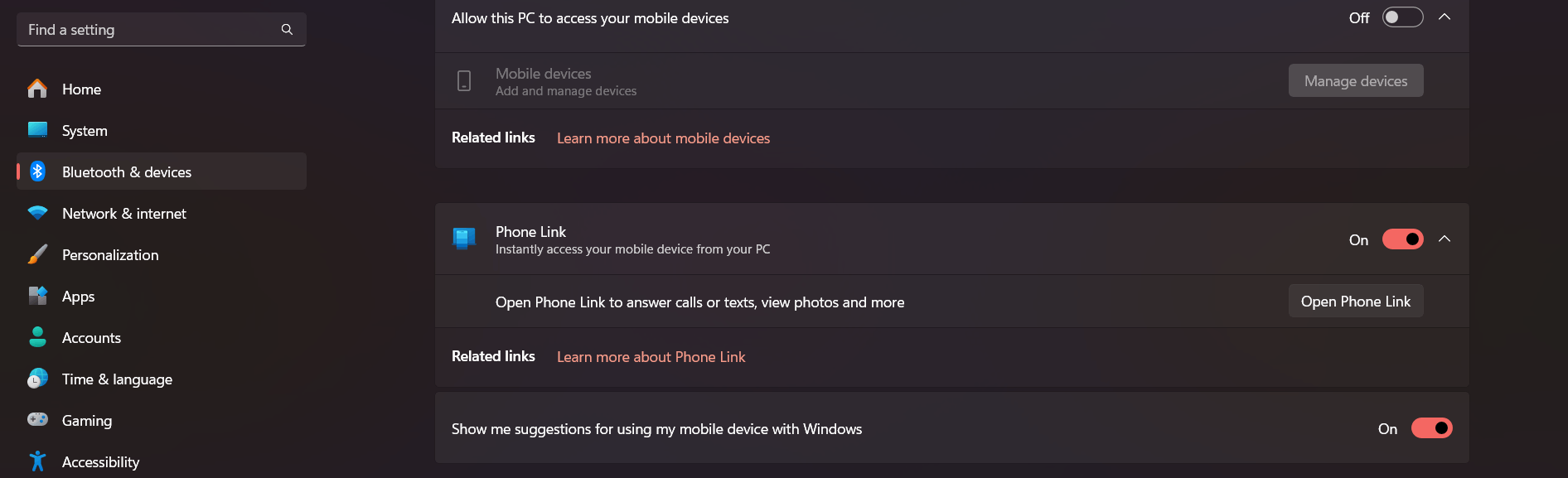
Task: Open Phone Link to answer calls
Action: tap(1356, 301)
